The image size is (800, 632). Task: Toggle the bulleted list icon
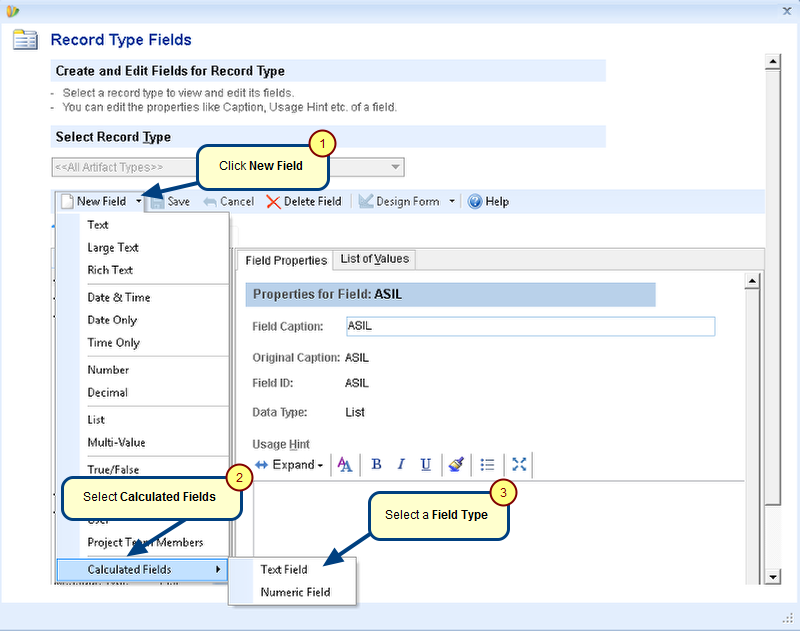pyautogui.click(x=487, y=465)
